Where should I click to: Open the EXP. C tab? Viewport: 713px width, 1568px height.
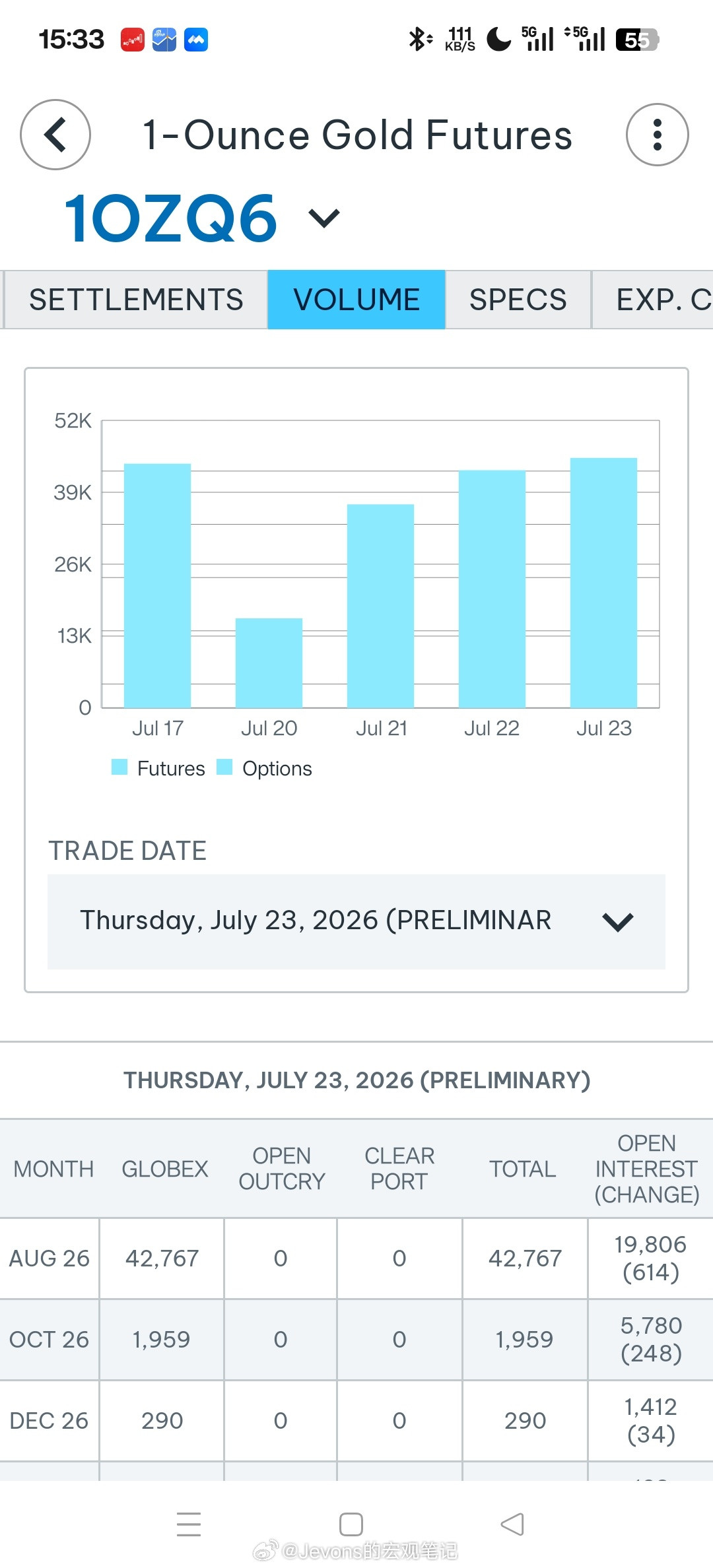653,300
